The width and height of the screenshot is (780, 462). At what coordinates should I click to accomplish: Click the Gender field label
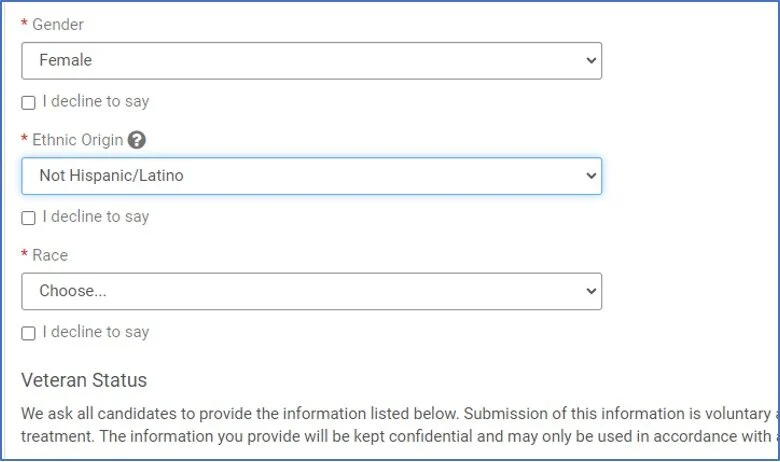click(x=58, y=24)
